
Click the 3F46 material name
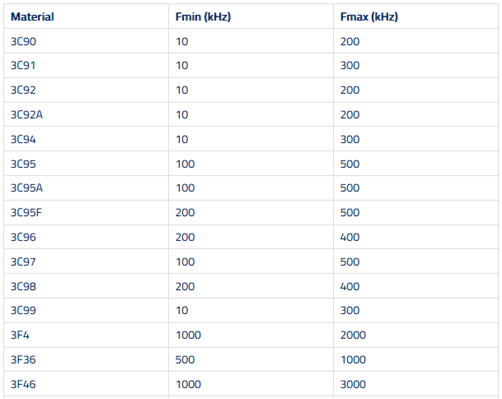click(x=23, y=384)
